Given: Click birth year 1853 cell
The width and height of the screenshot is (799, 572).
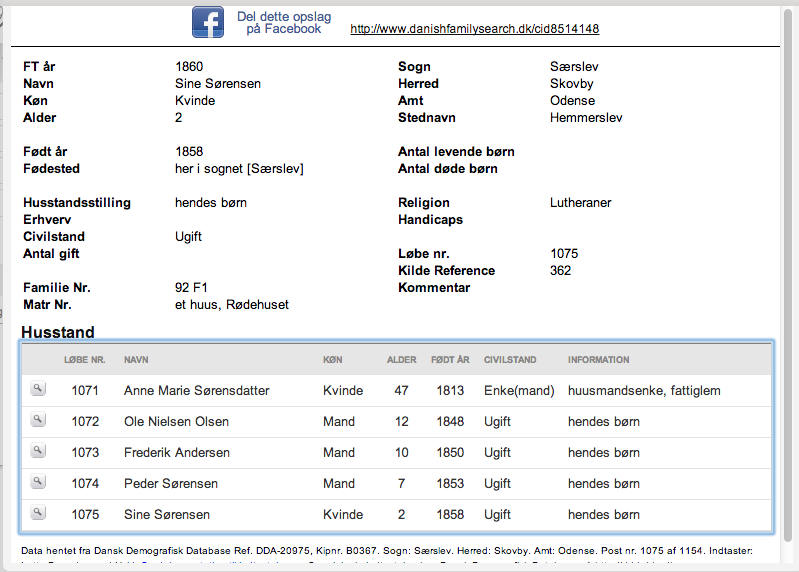Looking at the screenshot, I should [450, 483].
